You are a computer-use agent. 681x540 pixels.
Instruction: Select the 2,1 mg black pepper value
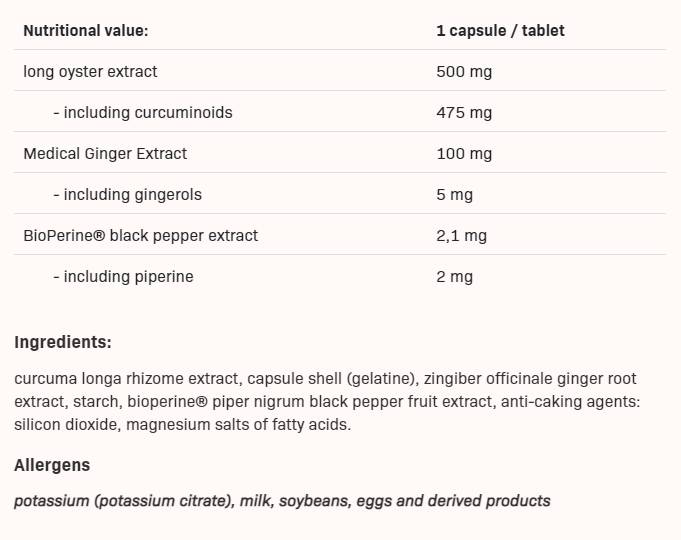click(461, 236)
